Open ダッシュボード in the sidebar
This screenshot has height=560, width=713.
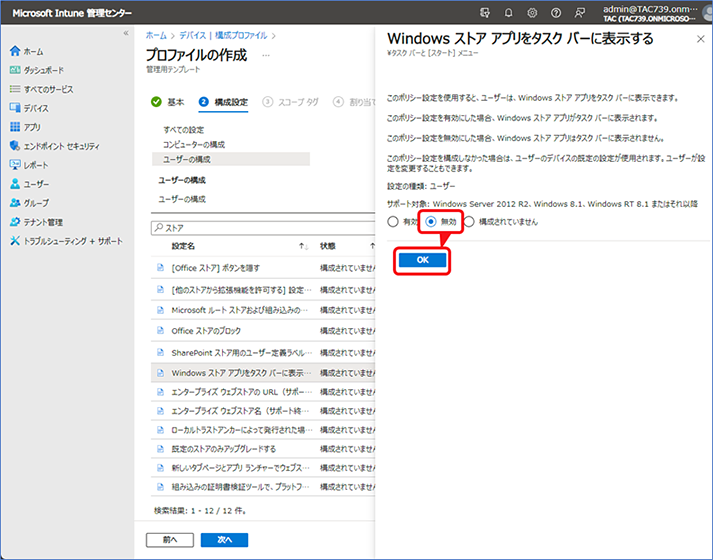pos(36,70)
